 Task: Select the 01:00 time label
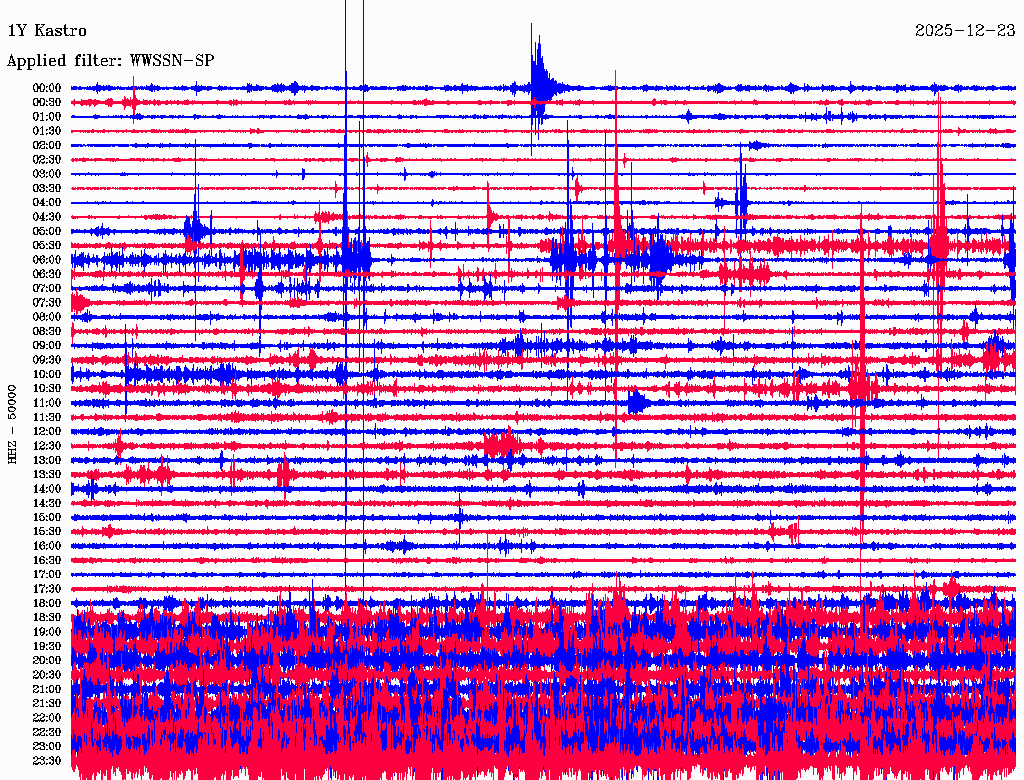[x=47, y=116]
